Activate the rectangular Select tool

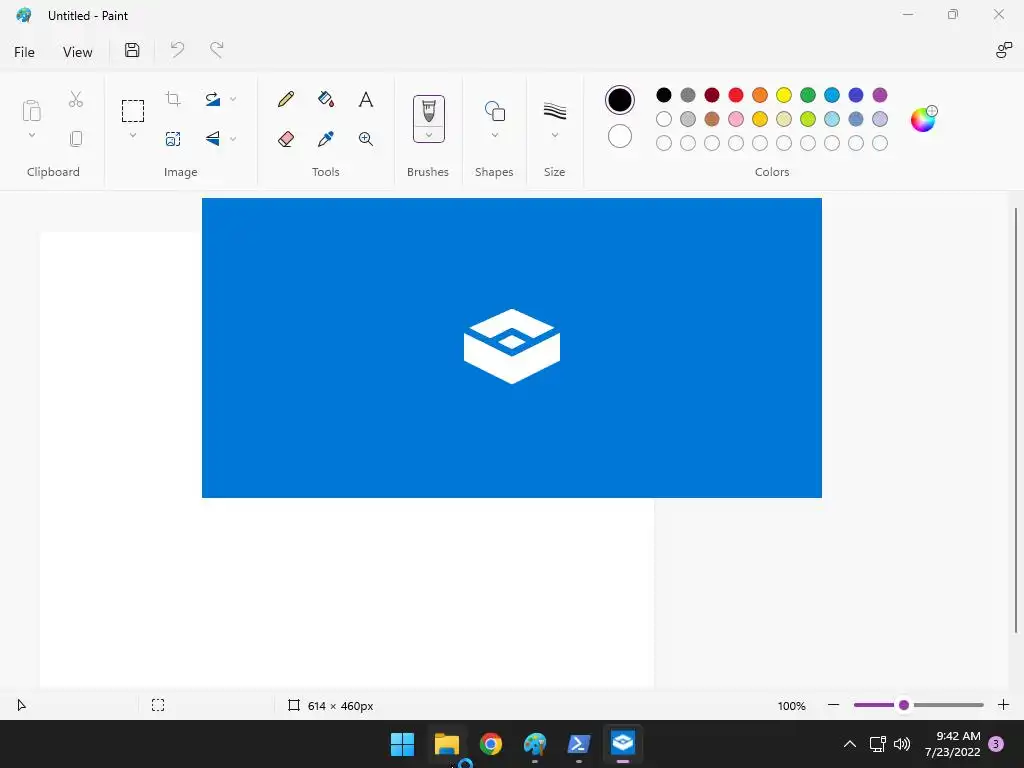(x=133, y=111)
